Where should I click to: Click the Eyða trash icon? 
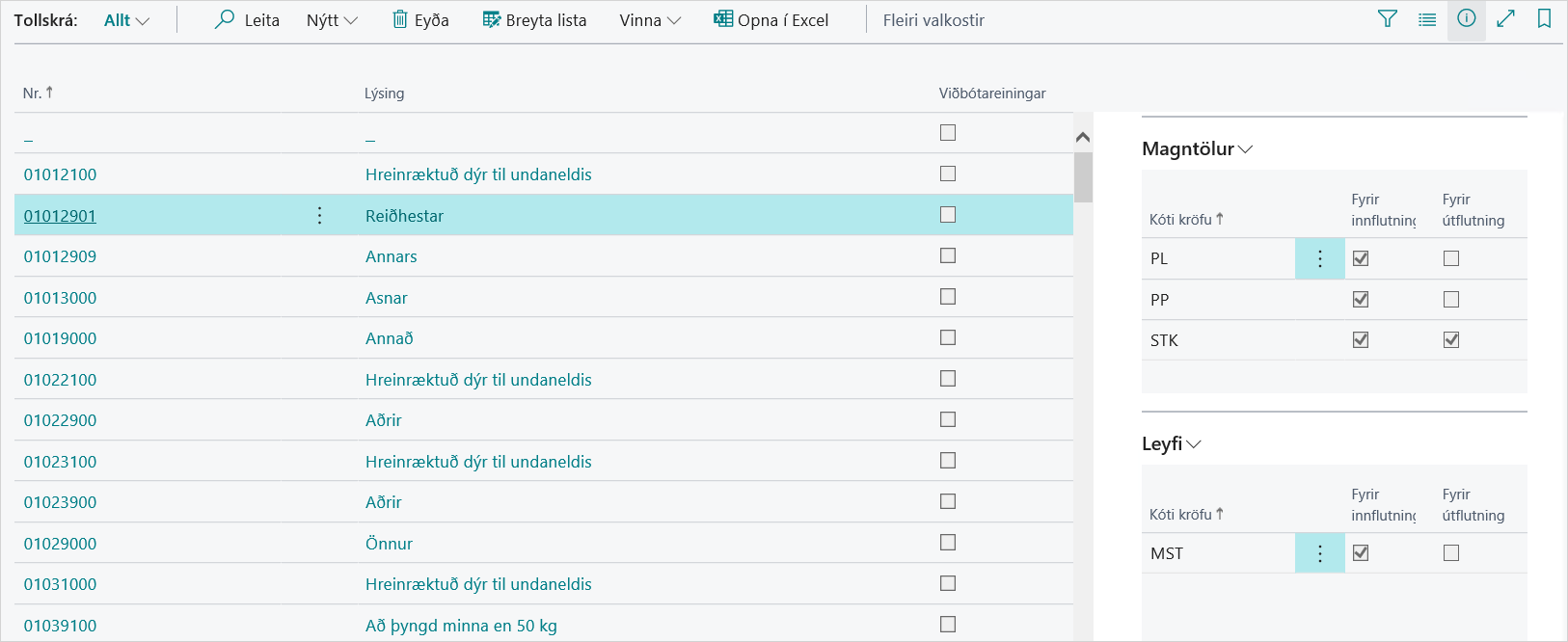pos(400,19)
